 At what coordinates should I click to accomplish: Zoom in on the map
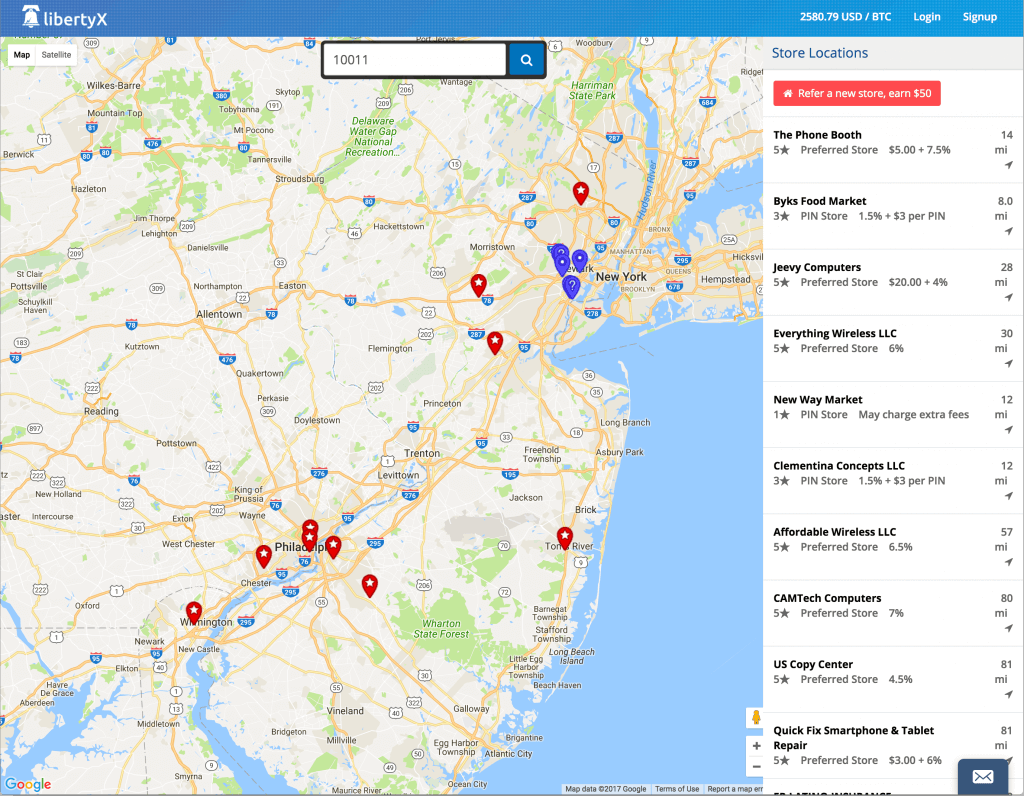click(x=756, y=746)
